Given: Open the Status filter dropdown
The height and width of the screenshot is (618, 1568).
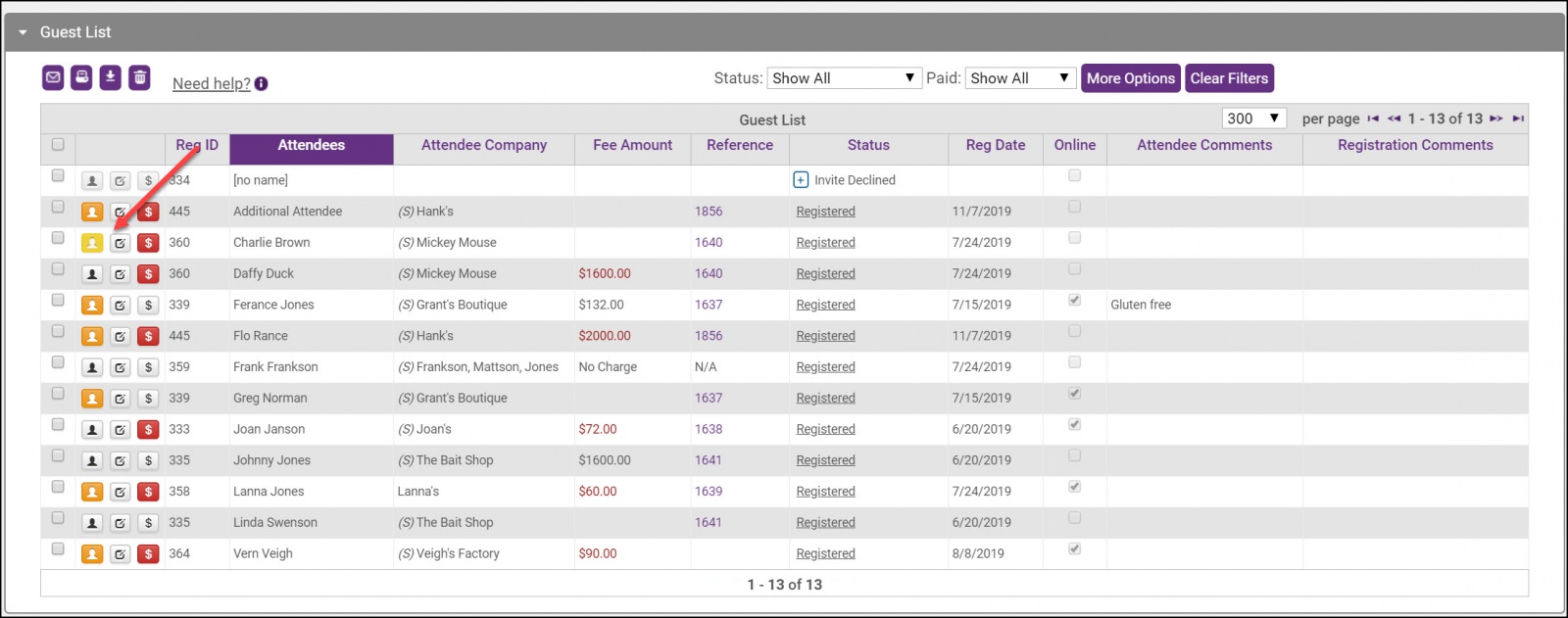Looking at the screenshot, I should click(843, 78).
